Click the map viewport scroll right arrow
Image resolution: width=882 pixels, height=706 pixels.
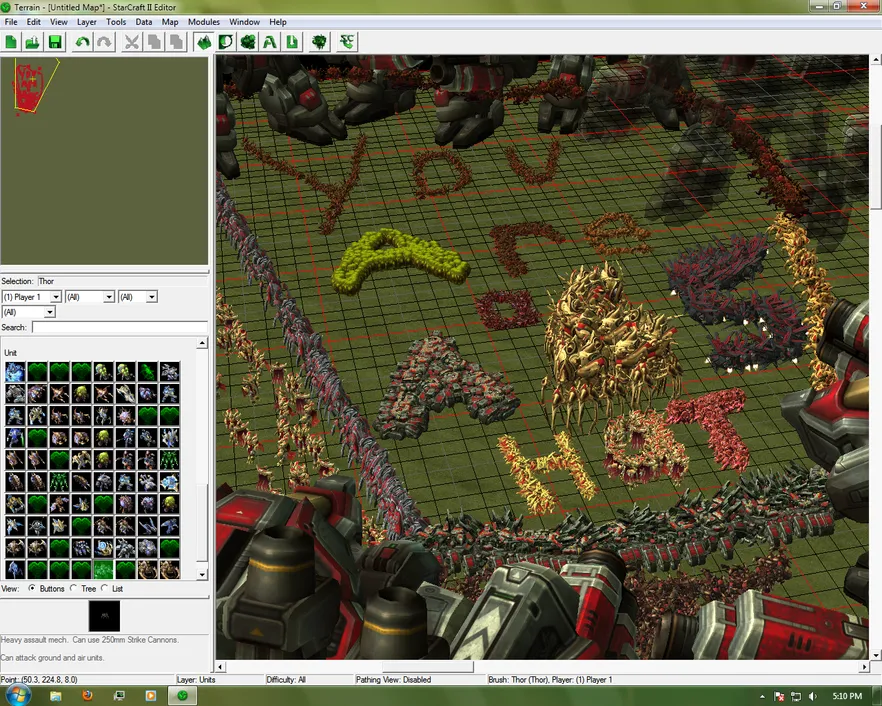coord(865,667)
